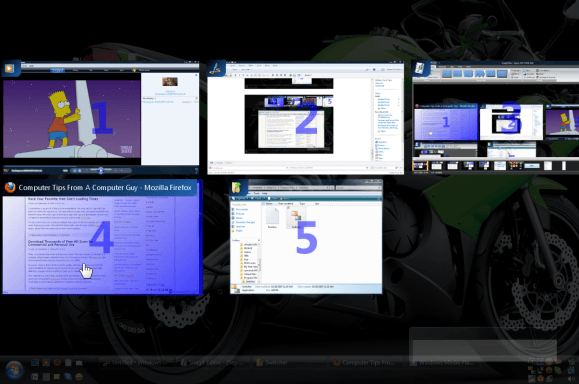
Task: Launch Media Player from the Quick Launch bar
Action: (x=46, y=363)
